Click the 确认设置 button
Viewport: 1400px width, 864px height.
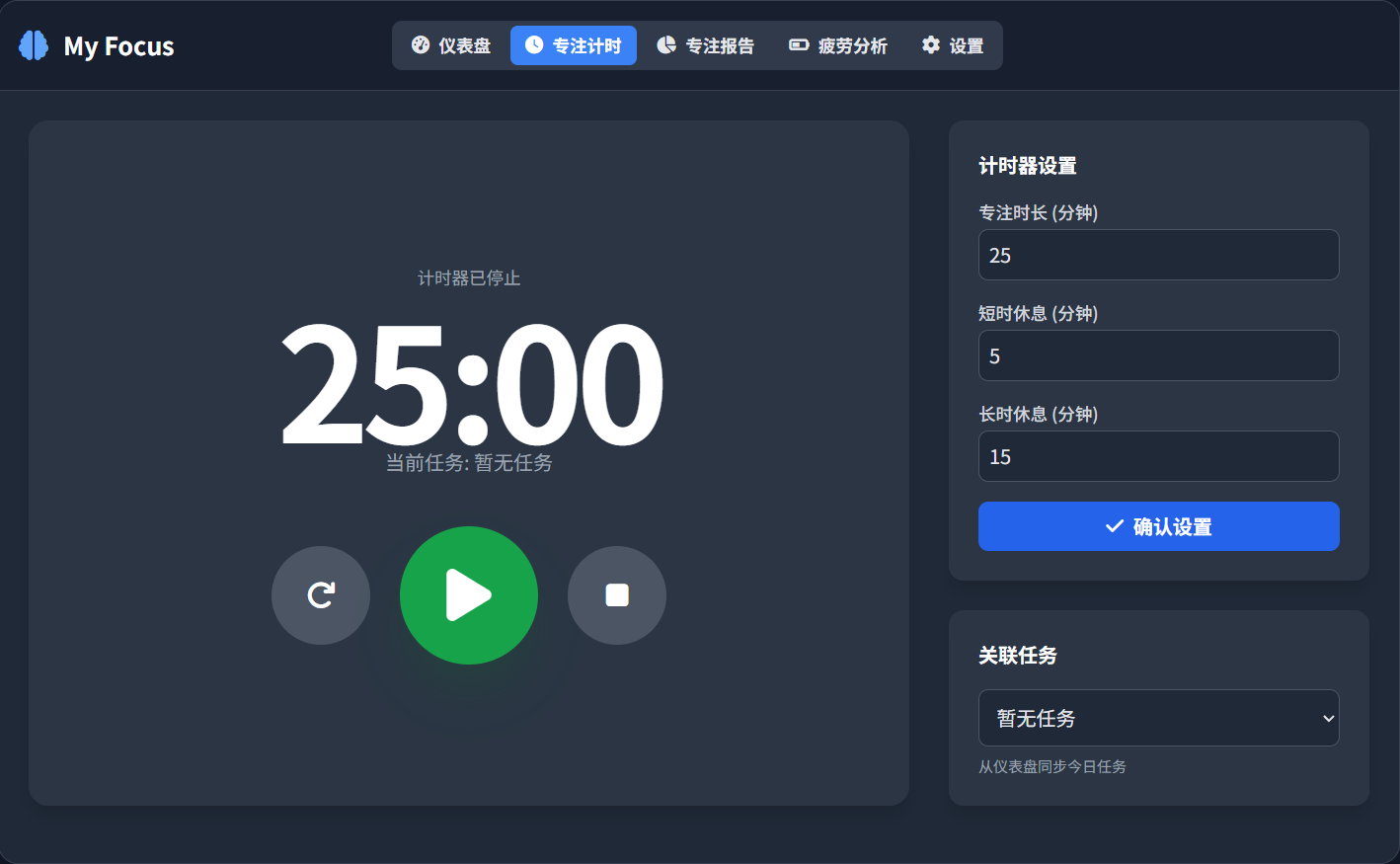click(1159, 526)
